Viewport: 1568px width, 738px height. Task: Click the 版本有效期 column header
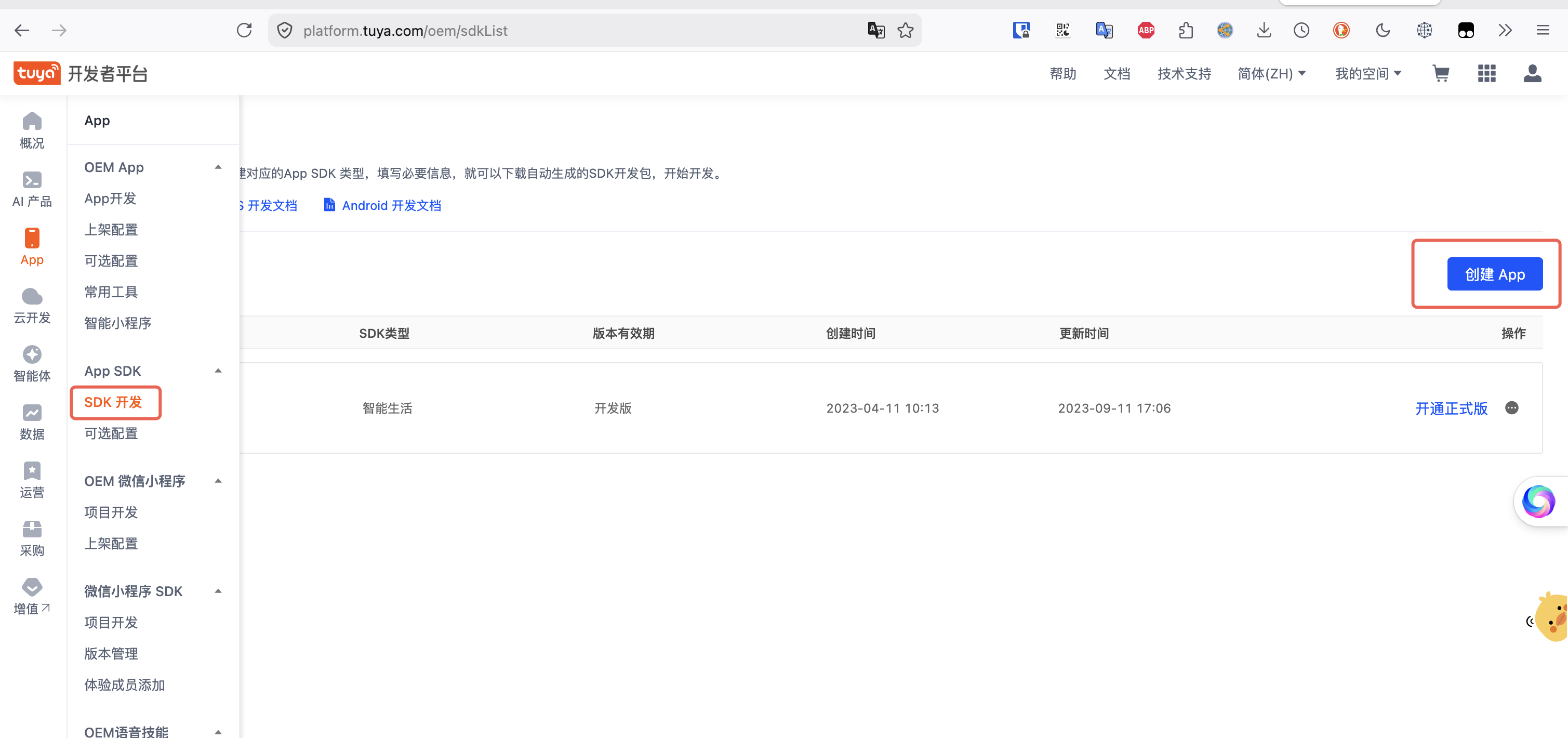pos(623,333)
